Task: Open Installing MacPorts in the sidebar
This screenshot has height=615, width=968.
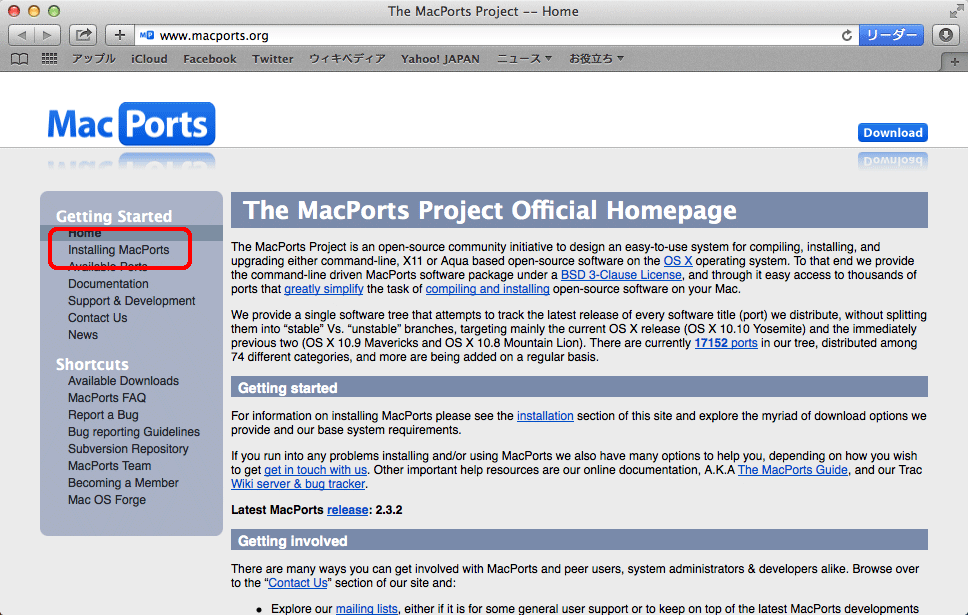Action: 119,250
